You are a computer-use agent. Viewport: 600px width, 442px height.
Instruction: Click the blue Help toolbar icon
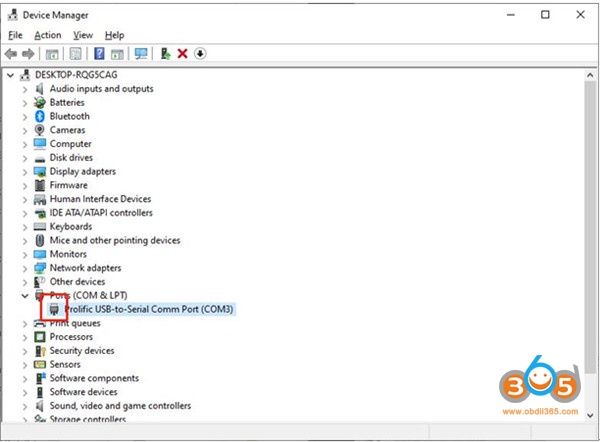coord(99,53)
